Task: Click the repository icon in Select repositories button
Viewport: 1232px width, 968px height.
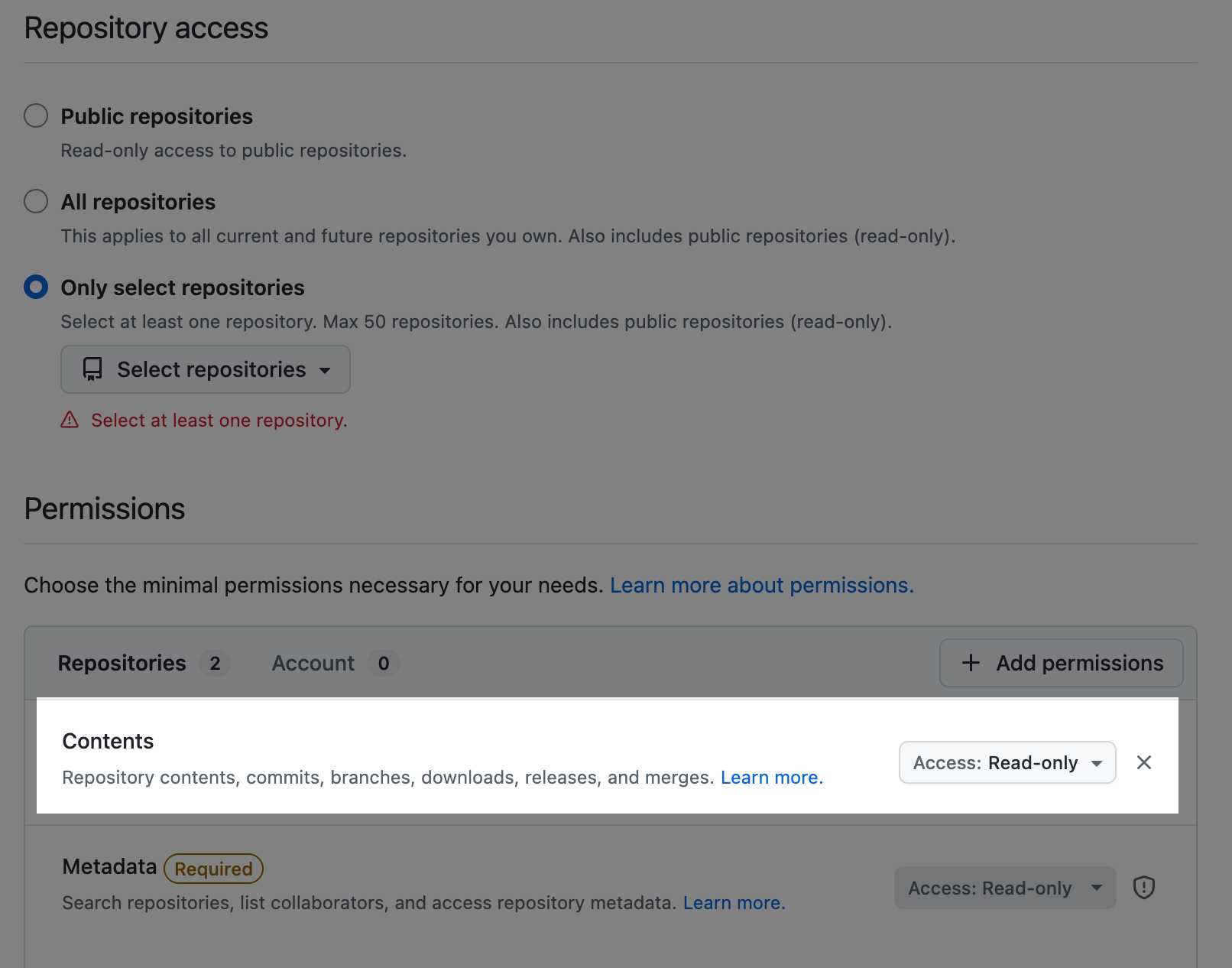Action: tap(92, 369)
